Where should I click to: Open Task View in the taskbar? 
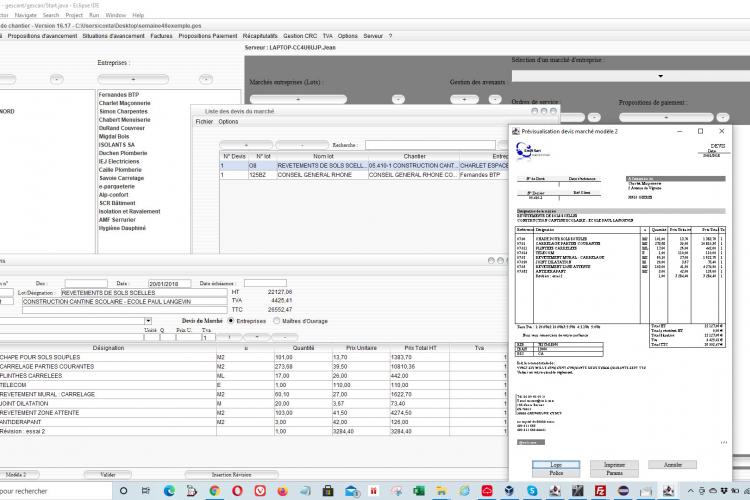(146, 490)
